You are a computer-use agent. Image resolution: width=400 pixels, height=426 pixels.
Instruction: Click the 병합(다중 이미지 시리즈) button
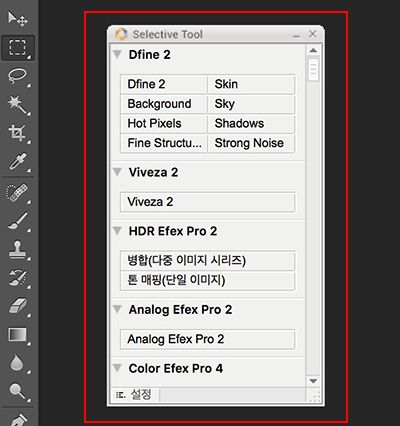point(208,261)
